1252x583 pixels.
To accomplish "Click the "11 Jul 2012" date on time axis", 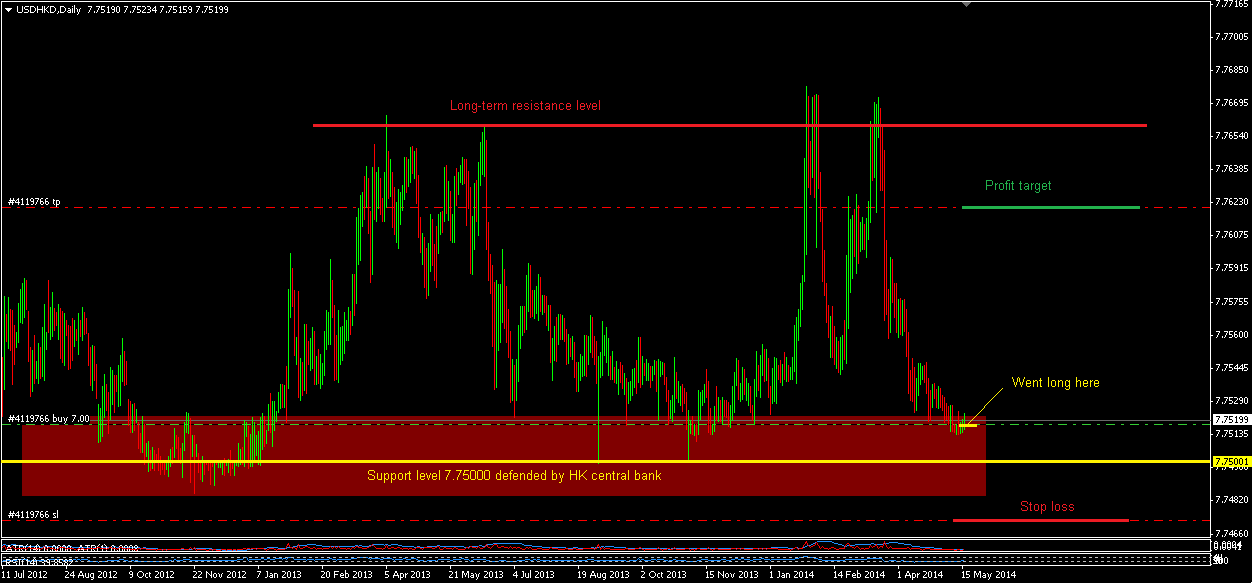I will point(25,575).
